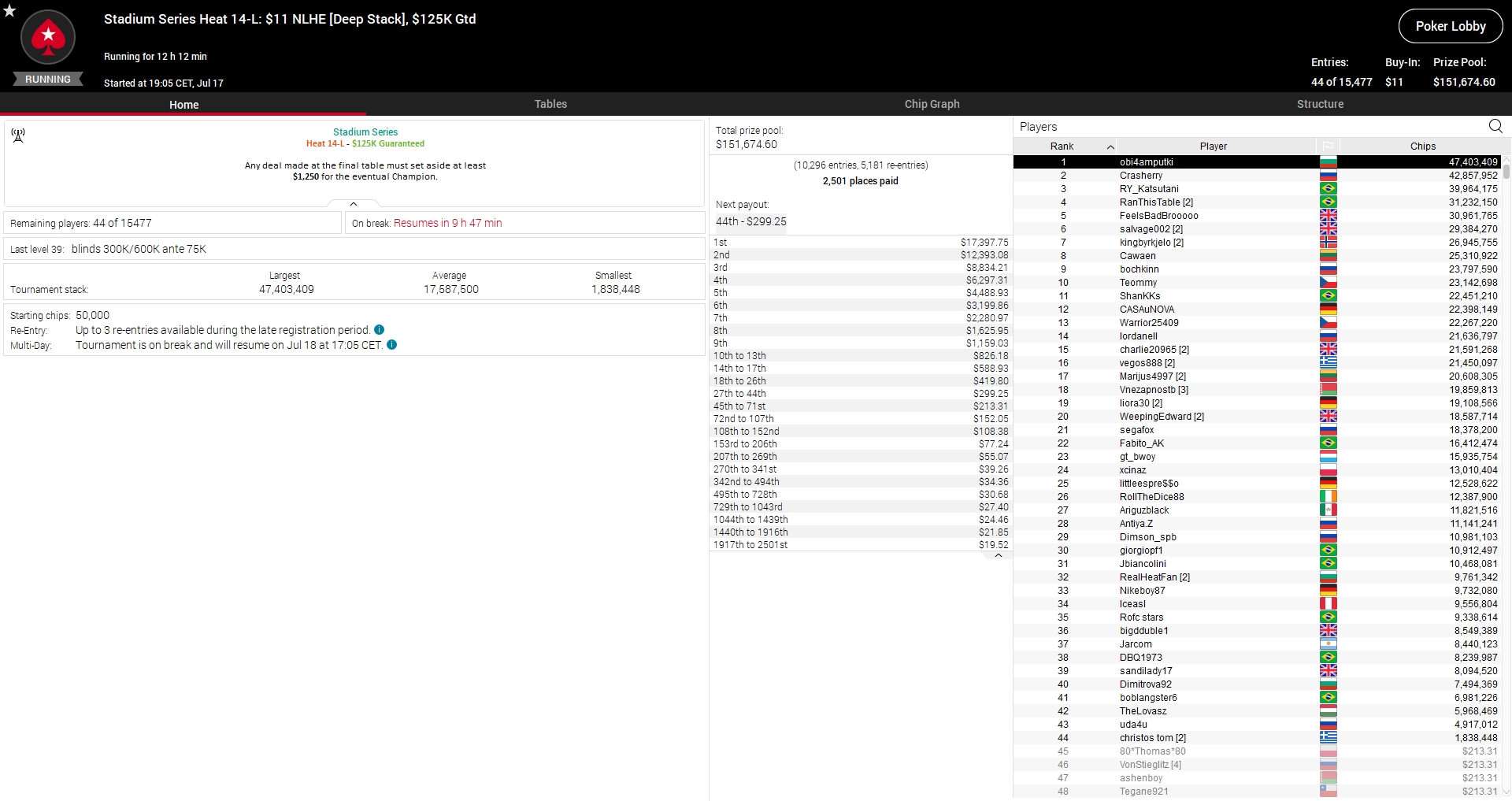The width and height of the screenshot is (1512, 801).
Task: Open the Tables tab
Action: (x=550, y=104)
